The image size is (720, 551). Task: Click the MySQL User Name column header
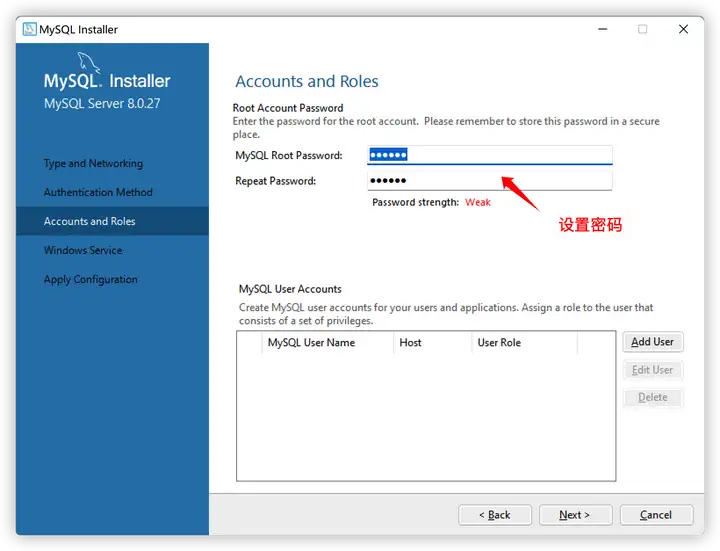[327, 343]
